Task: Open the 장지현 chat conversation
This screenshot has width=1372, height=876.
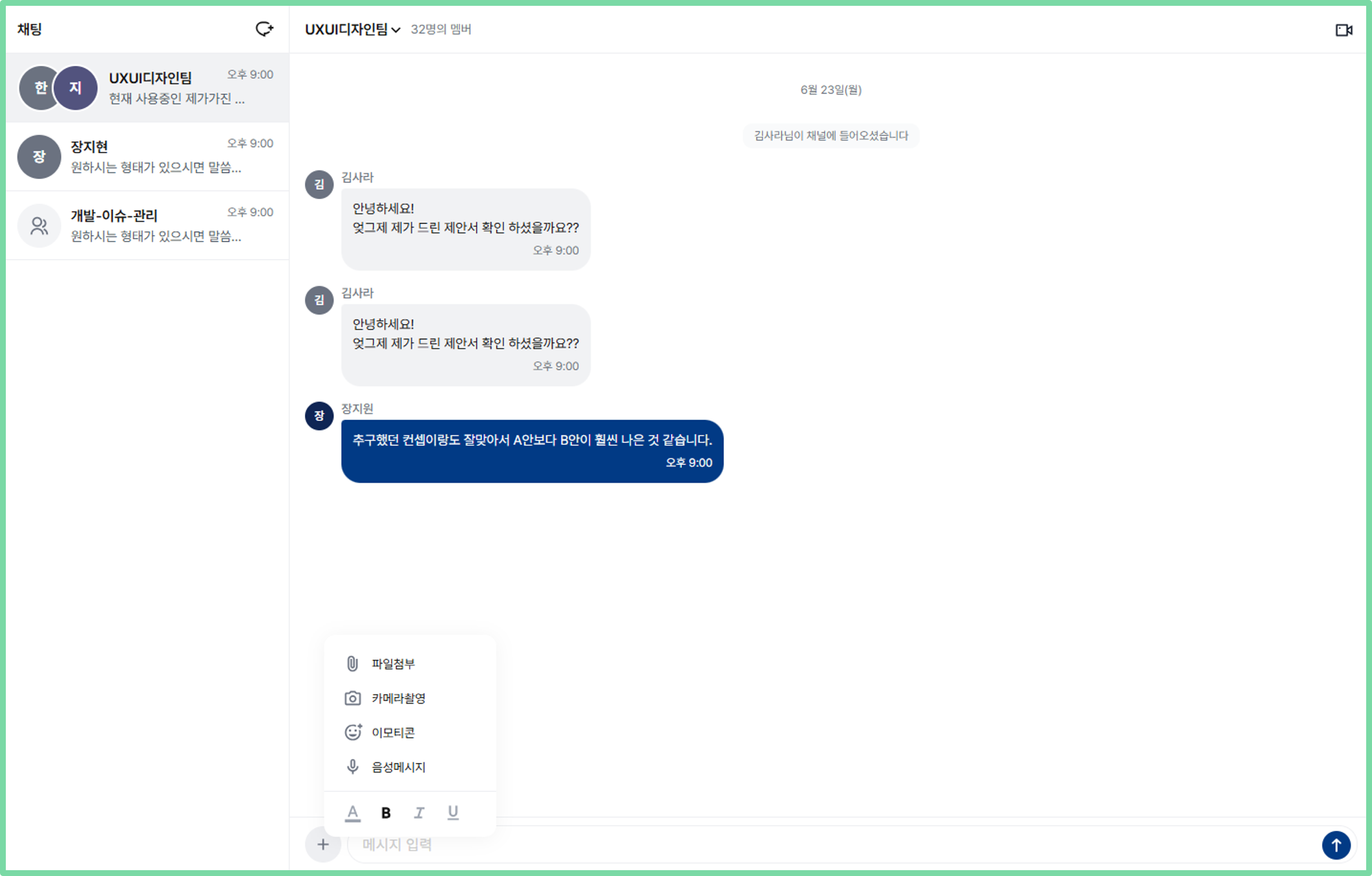Action: [147, 156]
